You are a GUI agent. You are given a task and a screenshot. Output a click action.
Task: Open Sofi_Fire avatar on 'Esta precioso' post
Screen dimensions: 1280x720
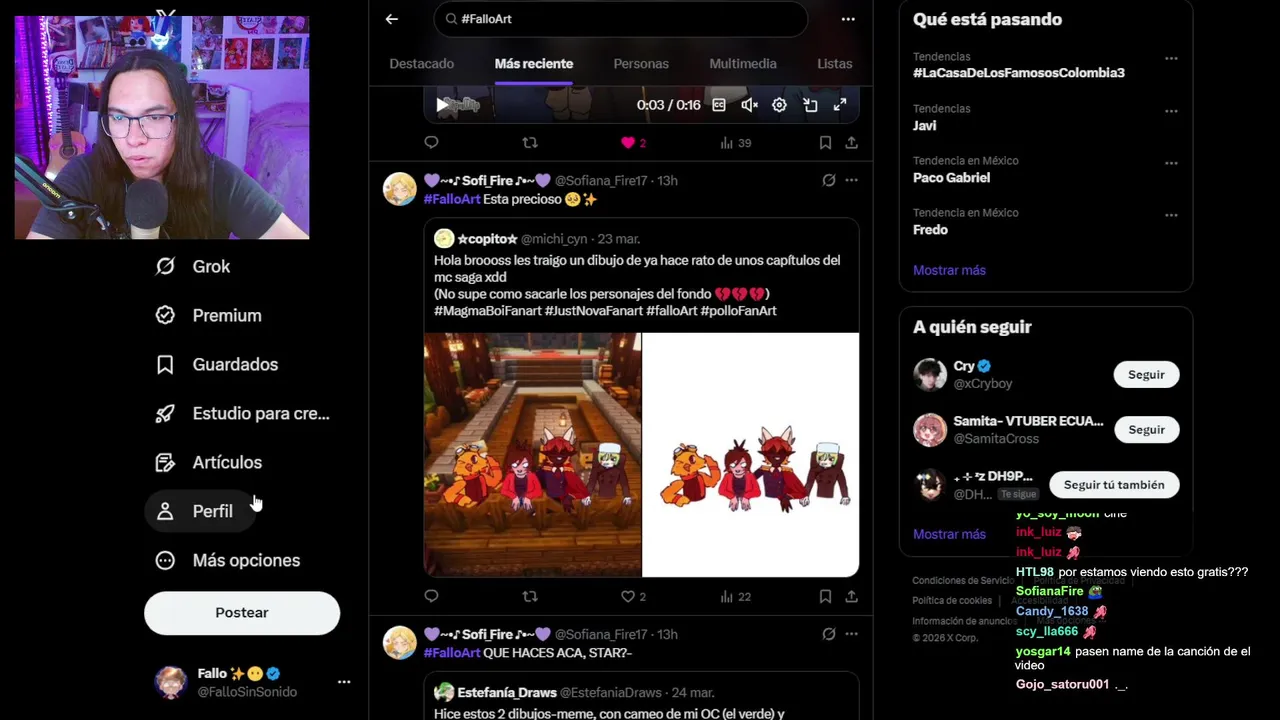[x=400, y=188]
